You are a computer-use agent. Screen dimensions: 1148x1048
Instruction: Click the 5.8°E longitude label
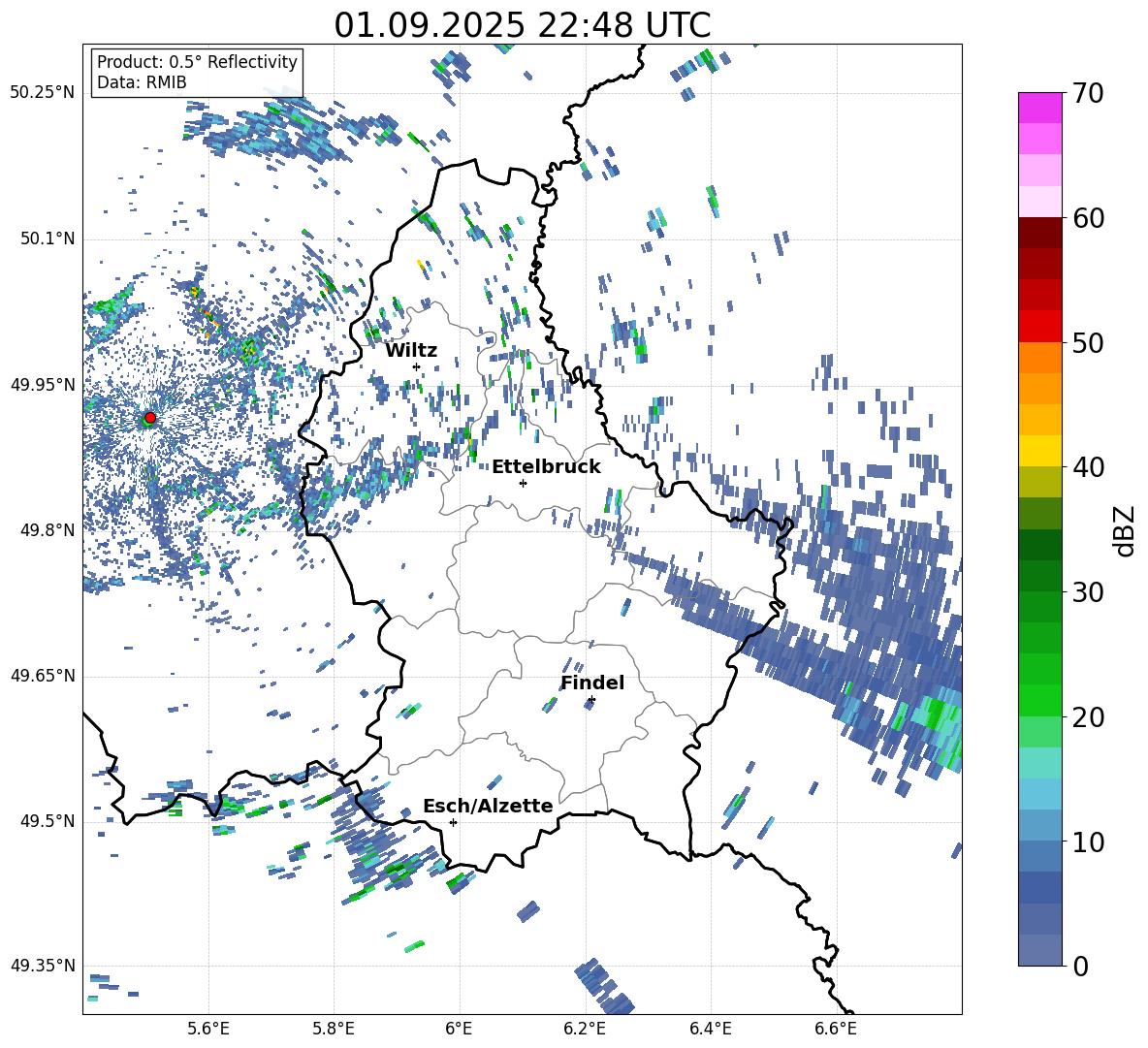point(334,1029)
